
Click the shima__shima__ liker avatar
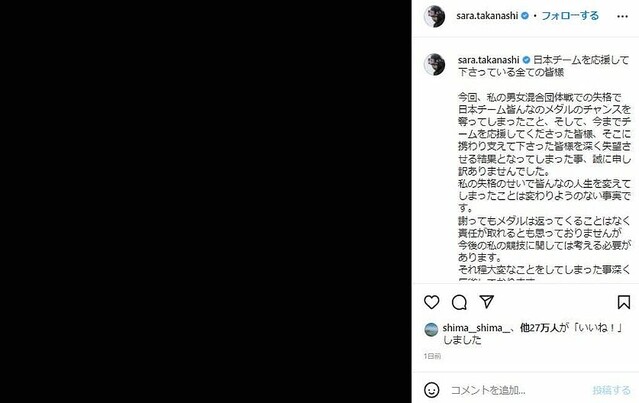[431, 329]
